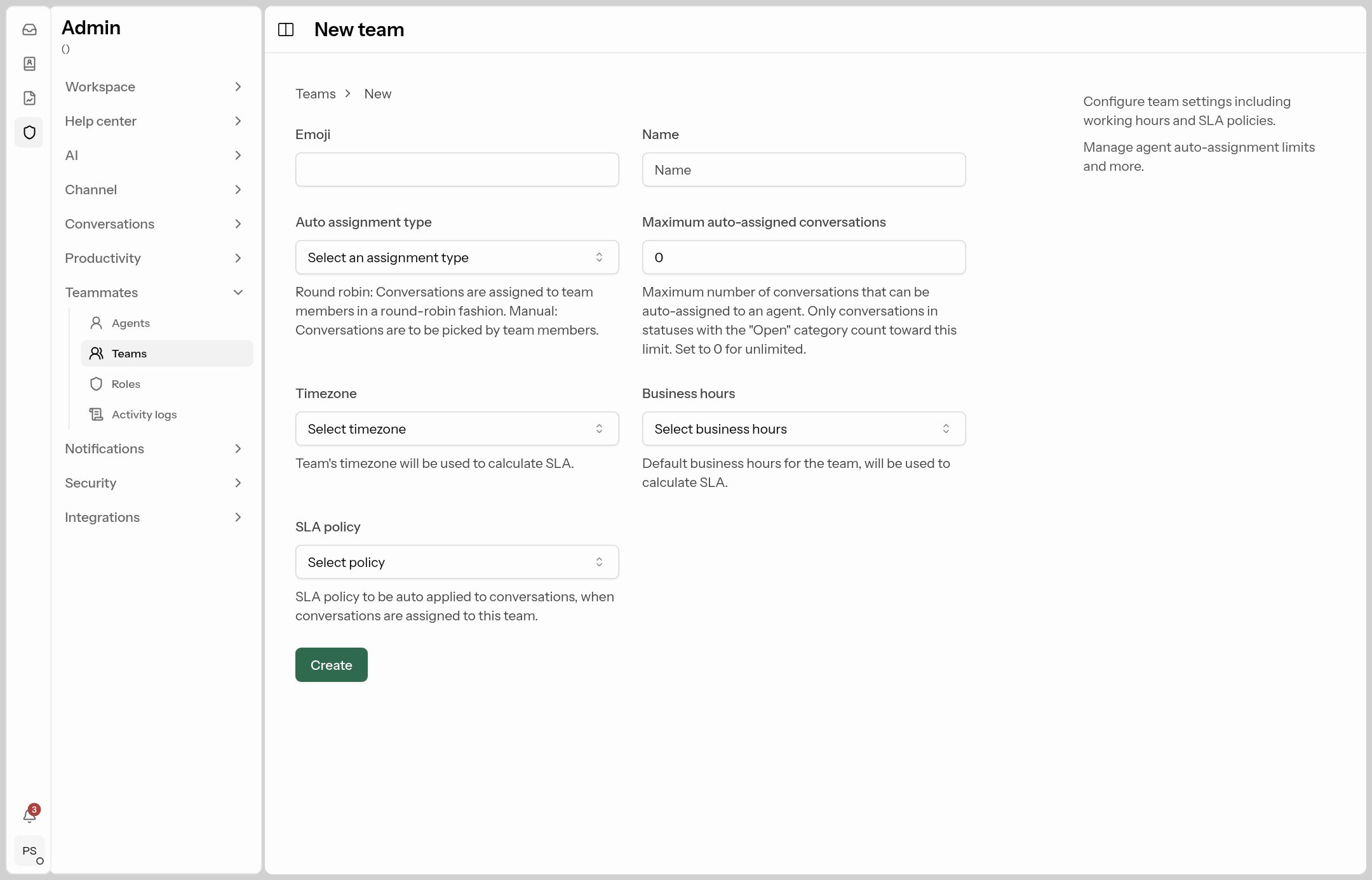Viewport: 1372px width, 880px height.
Task: Open the Auto assignment type dropdown
Action: 457,257
